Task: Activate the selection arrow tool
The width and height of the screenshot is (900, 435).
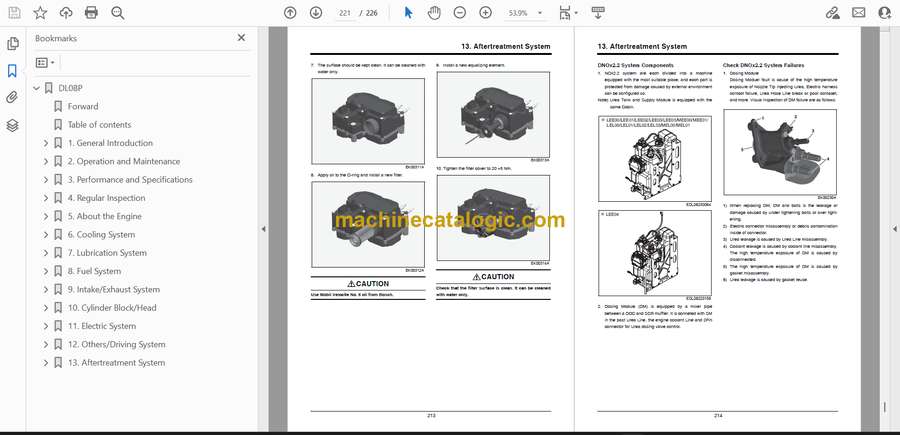Action: coord(409,13)
